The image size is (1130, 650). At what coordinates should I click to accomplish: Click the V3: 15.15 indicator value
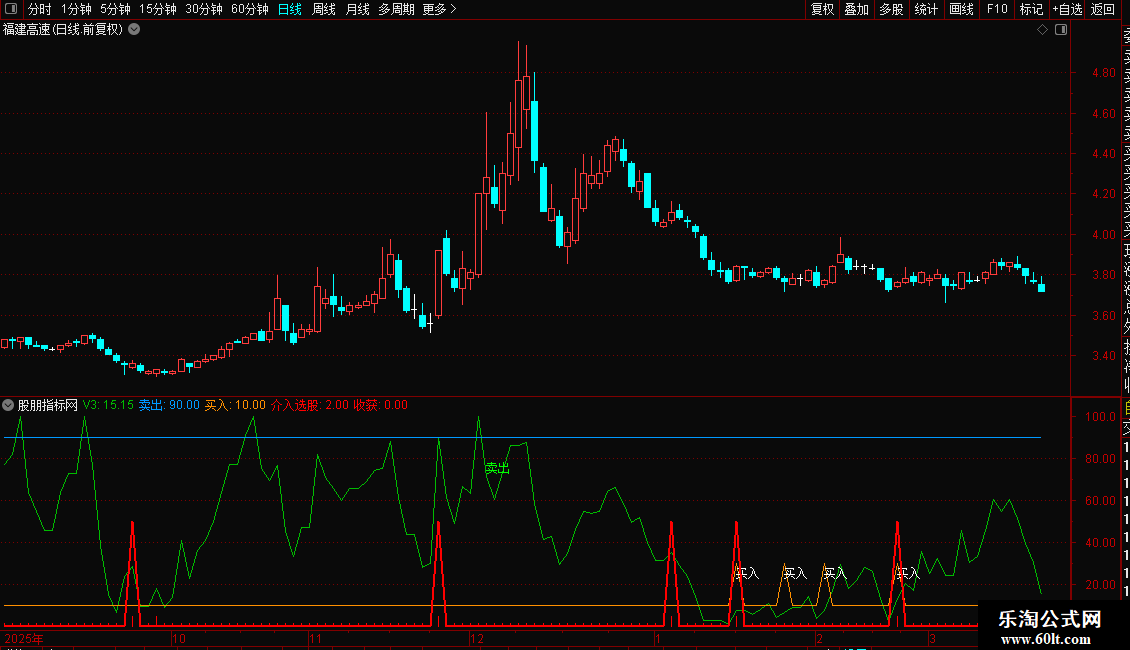[108, 405]
